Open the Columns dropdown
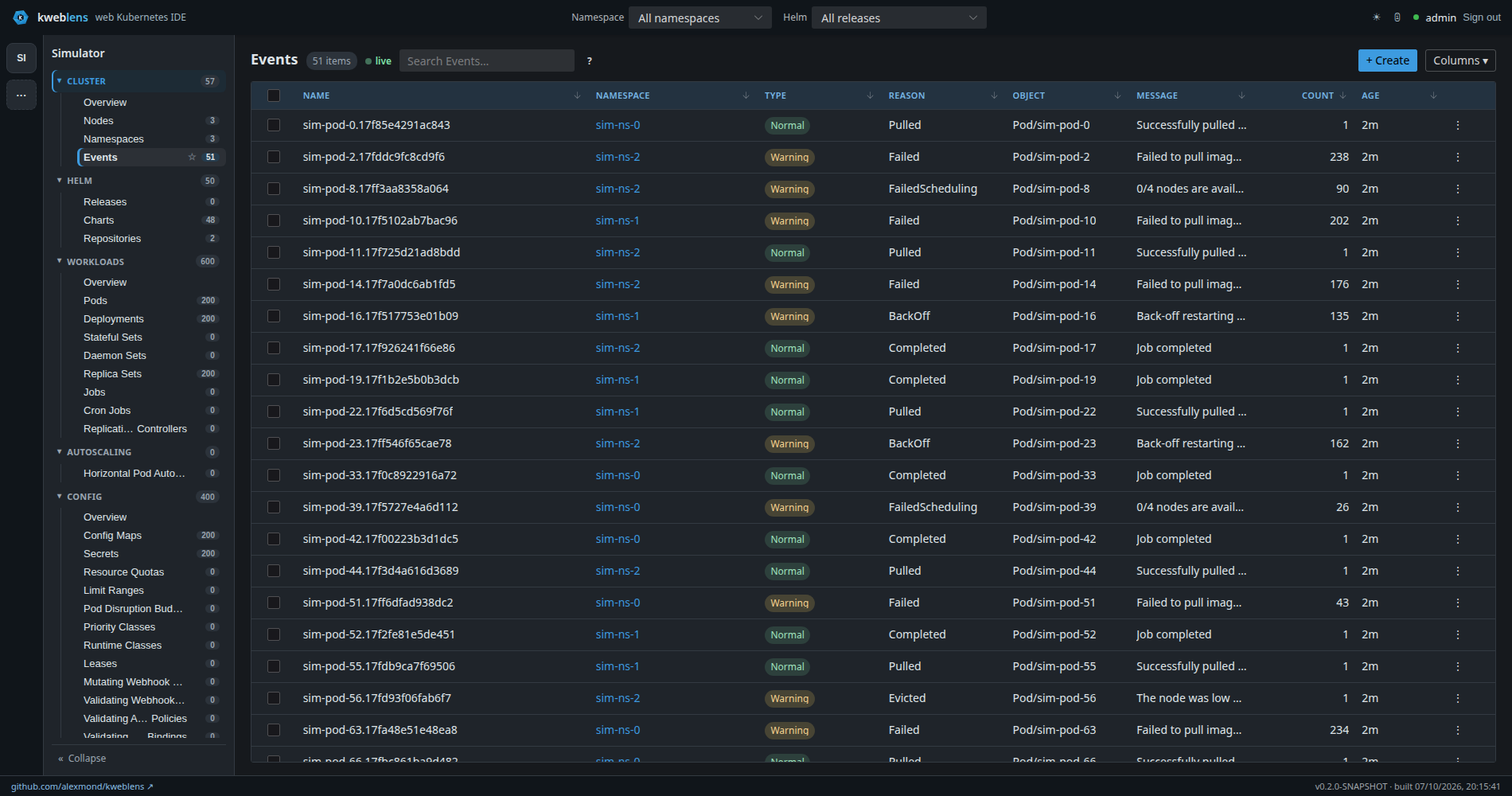The width and height of the screenshot is (1512, 796). pos(1460,60)
